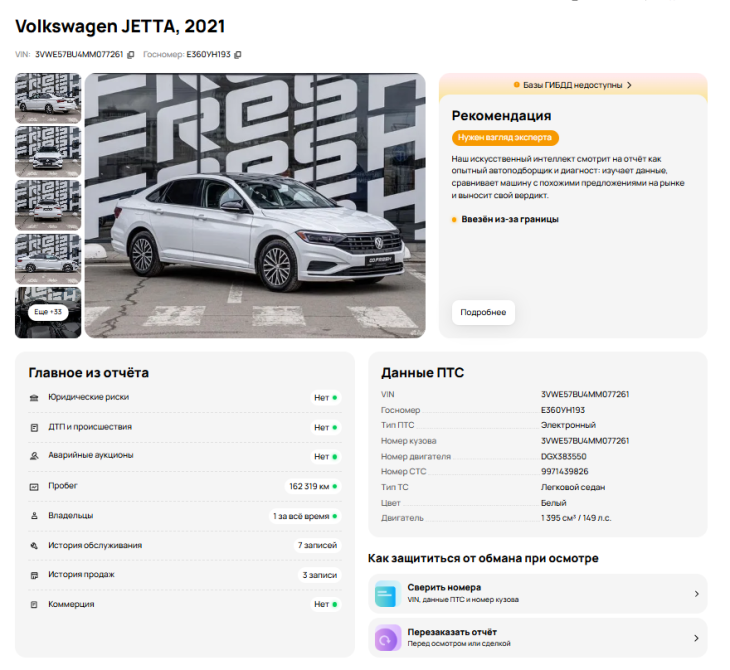Open the История продаж row label
Viewport: 730px width, 670px height.
coord(81,575)
